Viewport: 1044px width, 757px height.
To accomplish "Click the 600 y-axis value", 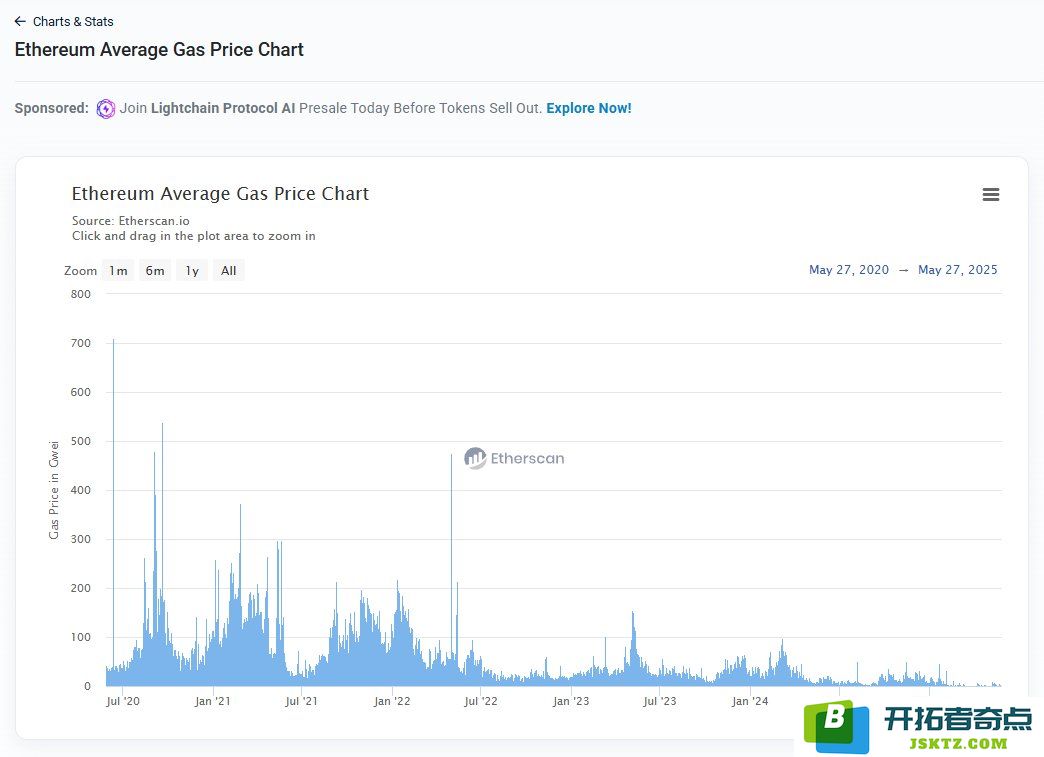I will point(81,392).
